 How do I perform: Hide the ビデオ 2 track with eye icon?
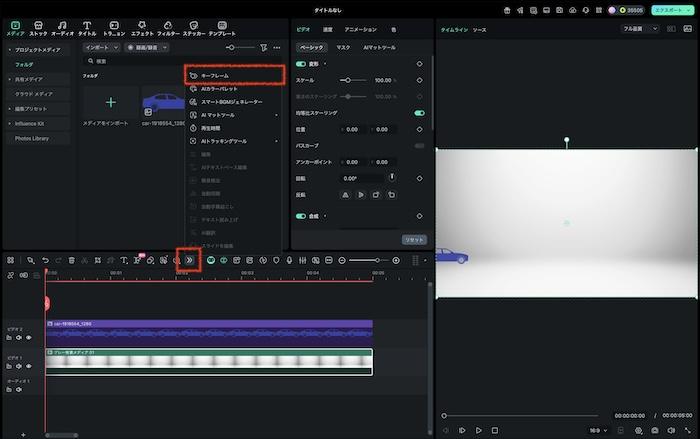pyautogui.click(x=29, y=337)
